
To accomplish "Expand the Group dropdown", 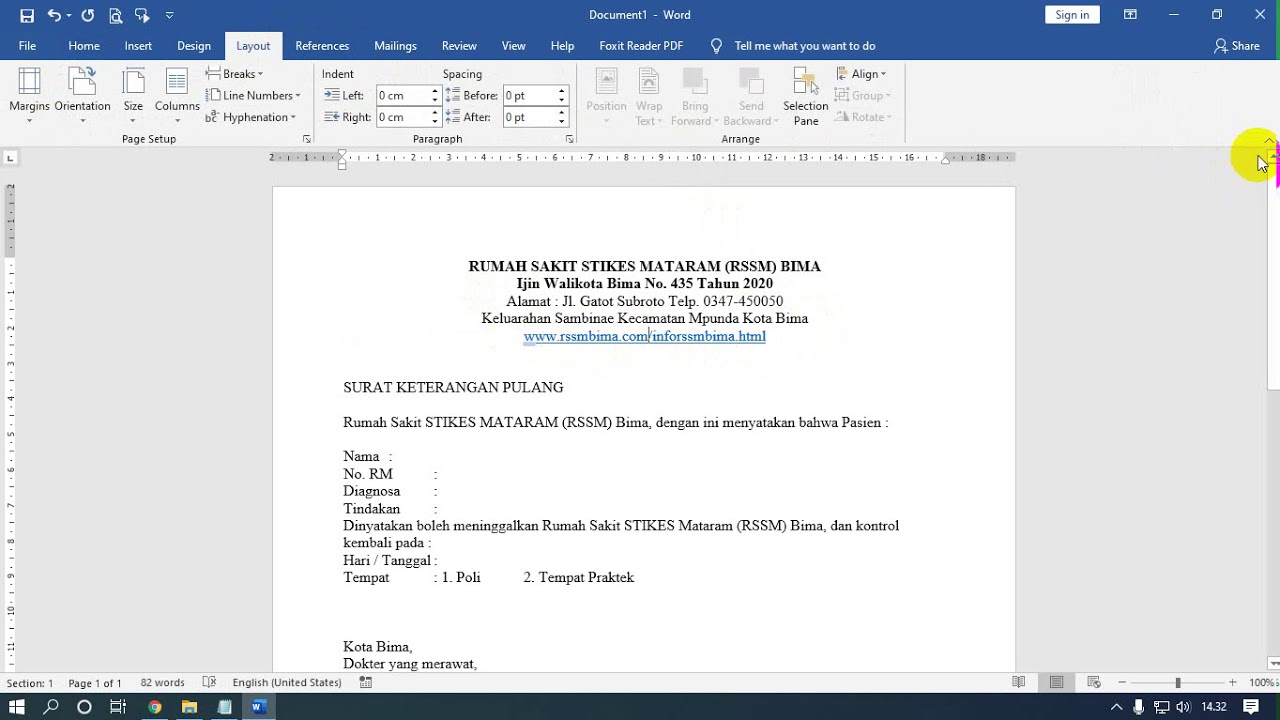I will click(x=863, y=96).
